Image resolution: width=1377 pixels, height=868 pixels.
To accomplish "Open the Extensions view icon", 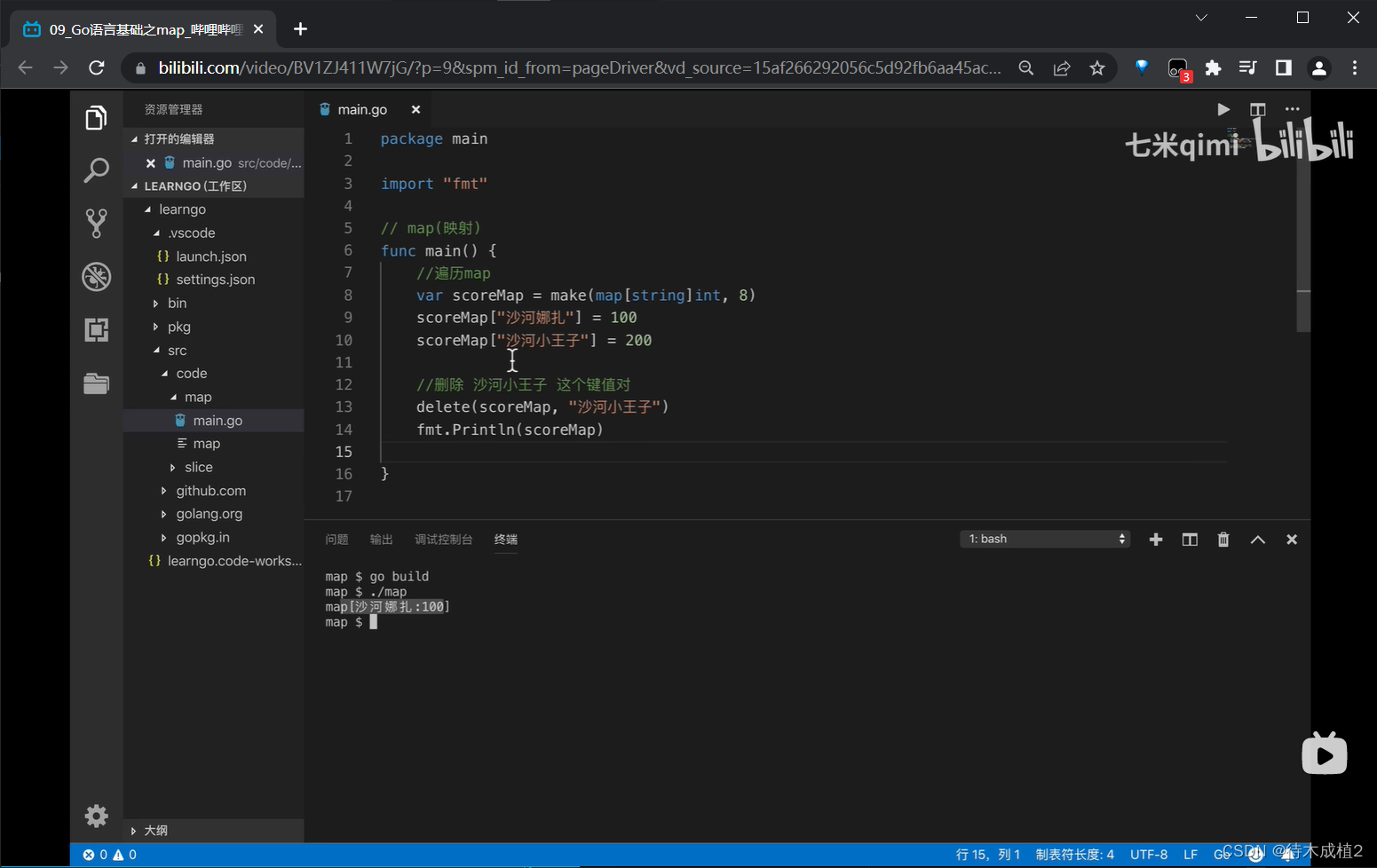I will (x=96, y=330).
